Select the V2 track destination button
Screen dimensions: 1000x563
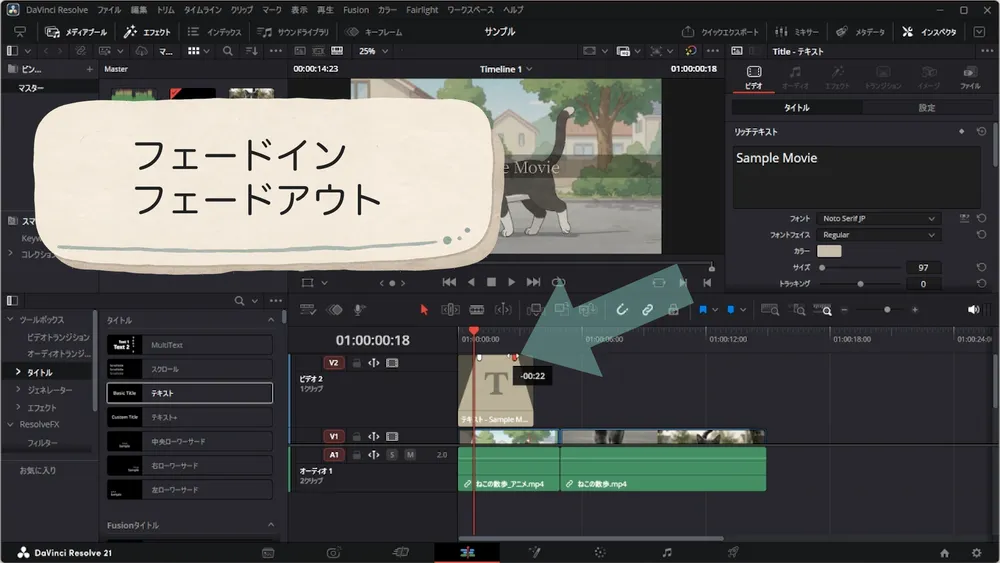click(x=333, y=363)
